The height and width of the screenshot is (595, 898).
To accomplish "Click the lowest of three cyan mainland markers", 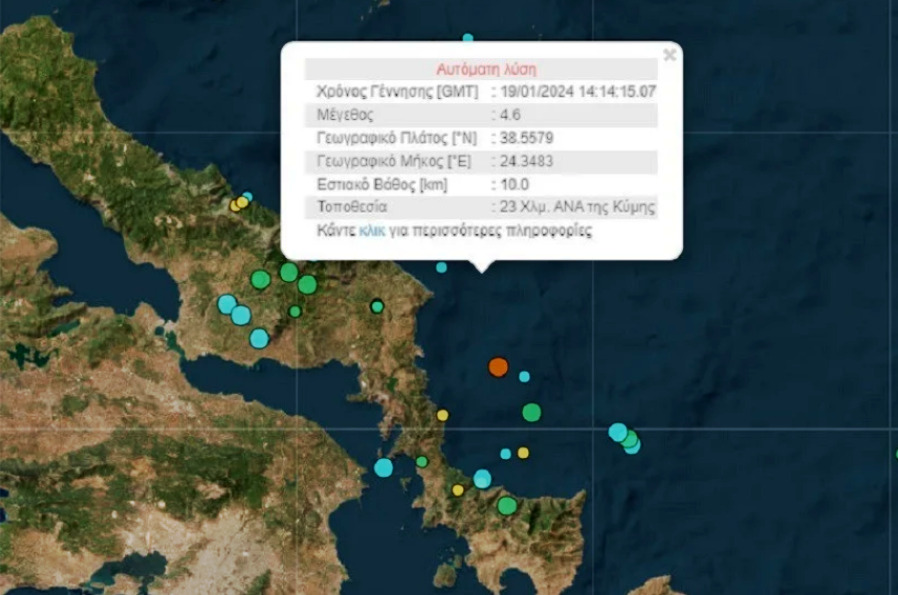I will pos(259,338).
